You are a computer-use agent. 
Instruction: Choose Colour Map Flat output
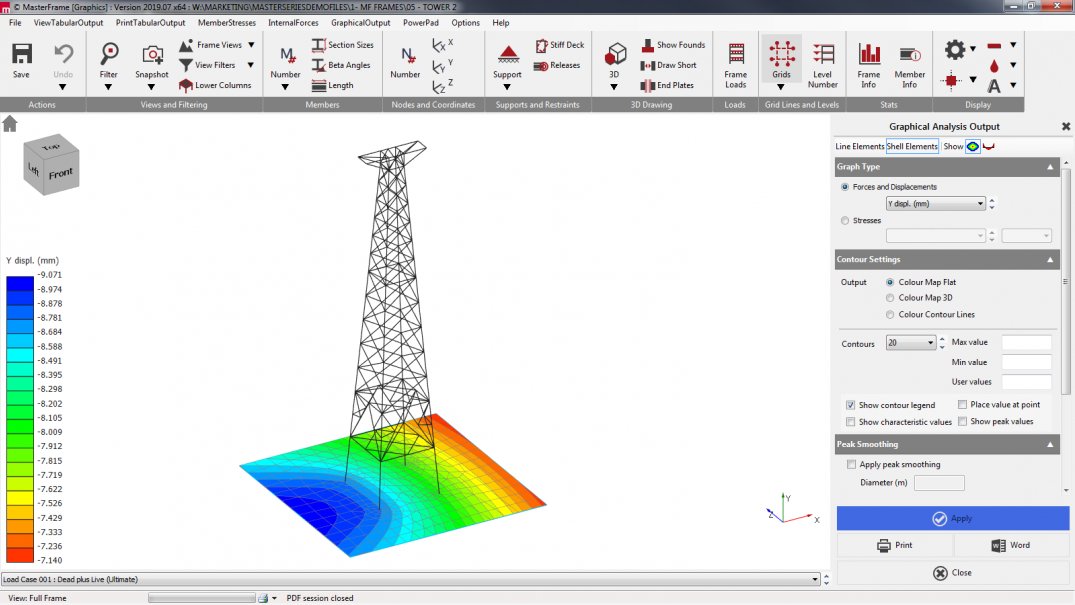tap(890, 282)
